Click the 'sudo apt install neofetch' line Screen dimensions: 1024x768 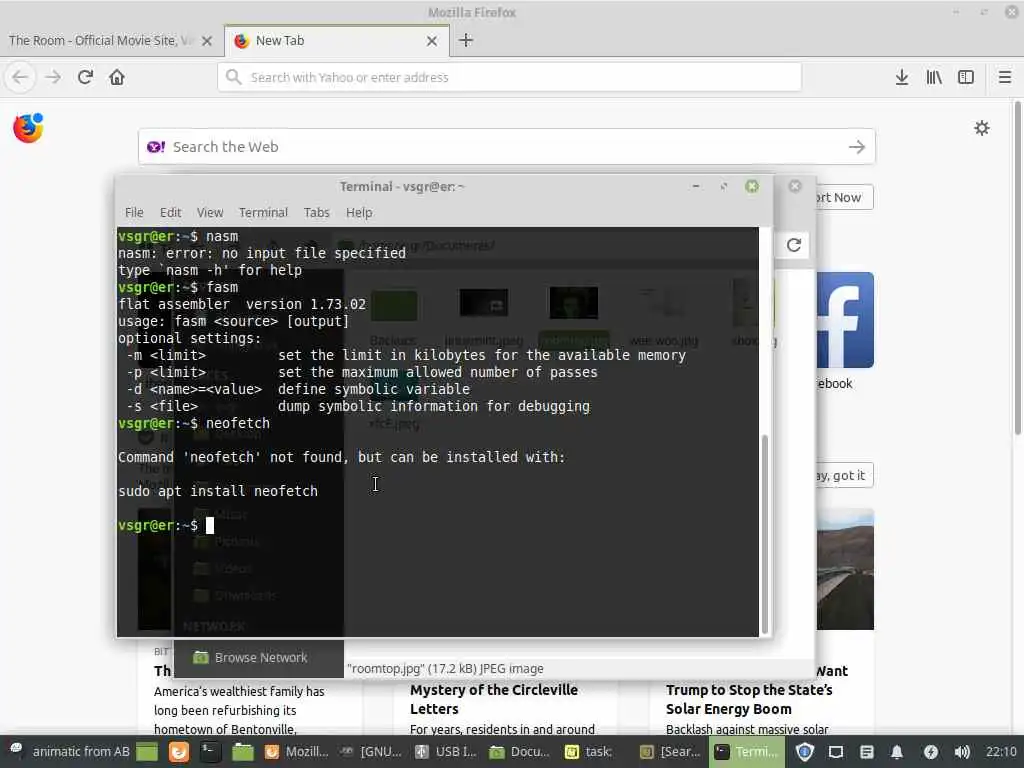pyautogui.click(x=218, y=491)
